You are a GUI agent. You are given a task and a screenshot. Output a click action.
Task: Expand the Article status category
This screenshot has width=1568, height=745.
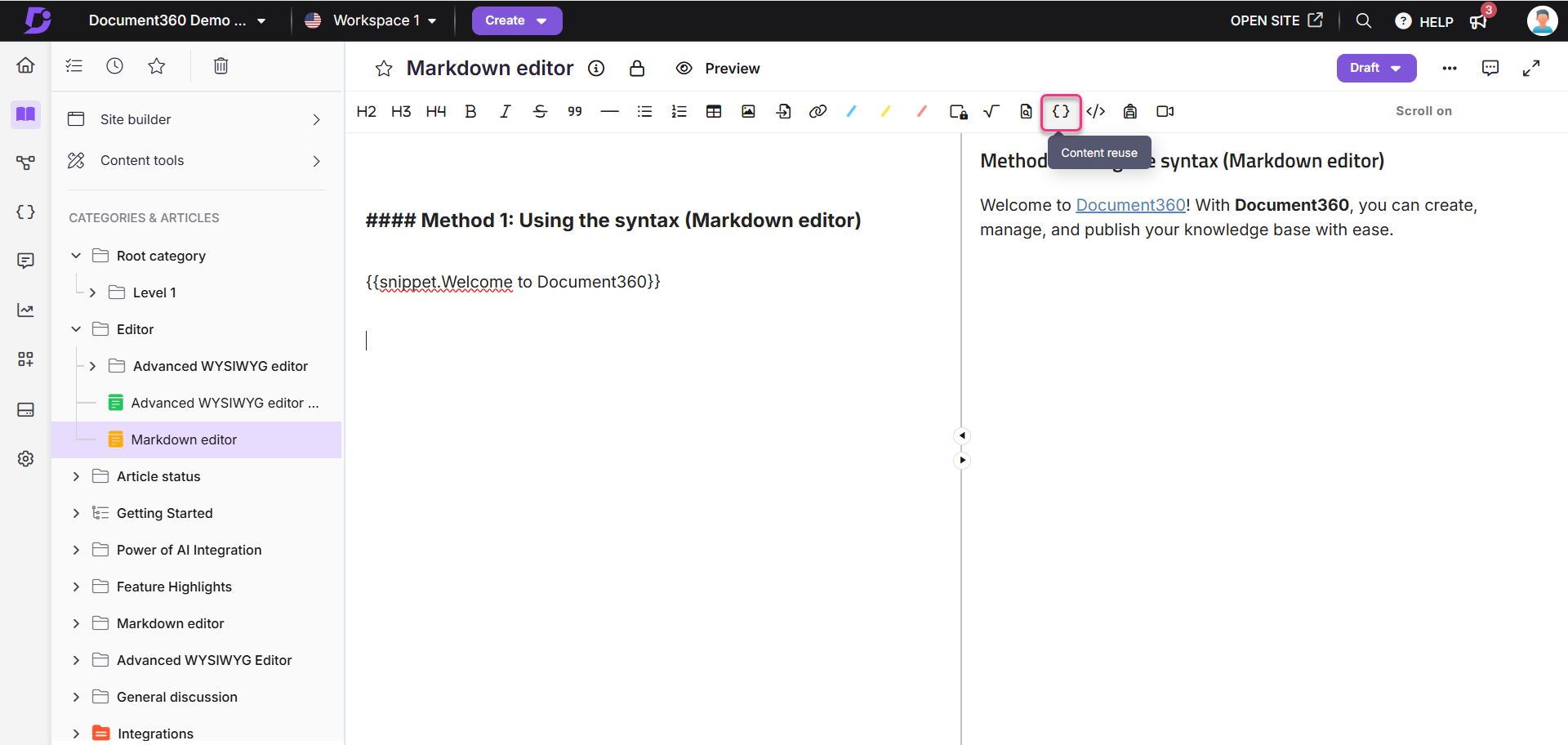point(76,476)
